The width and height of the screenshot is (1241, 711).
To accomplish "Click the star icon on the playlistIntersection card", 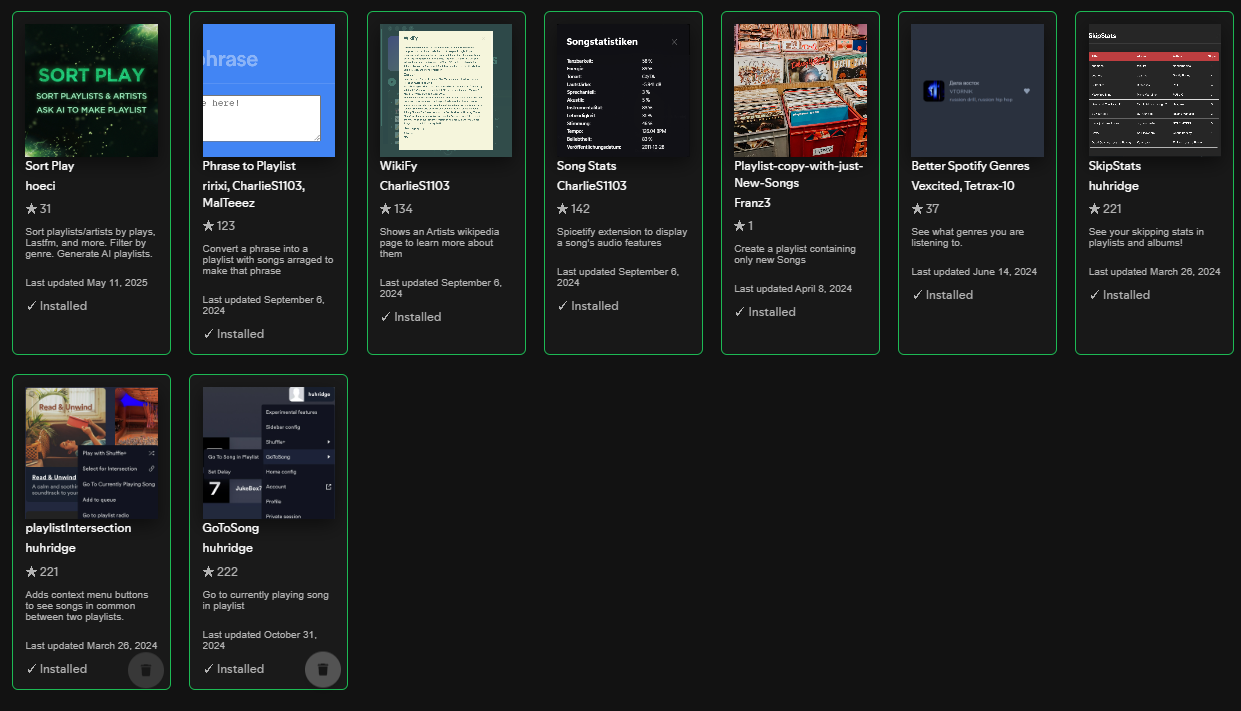I will tap(31, 572).
